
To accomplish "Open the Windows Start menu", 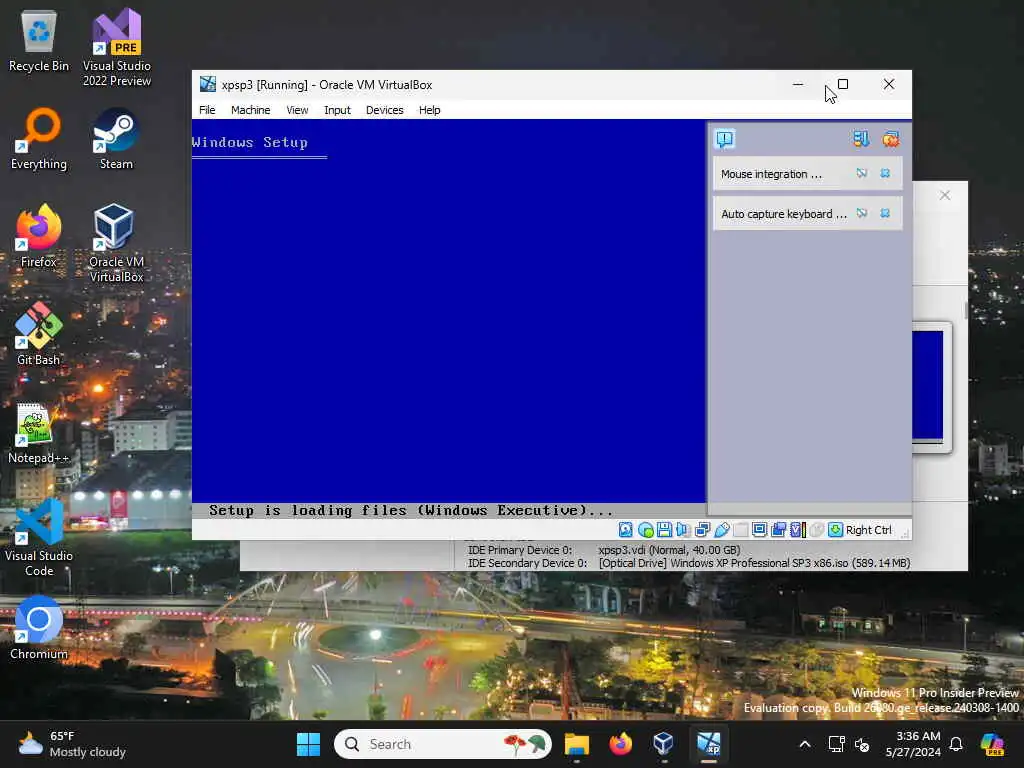I will pos(308,744).
